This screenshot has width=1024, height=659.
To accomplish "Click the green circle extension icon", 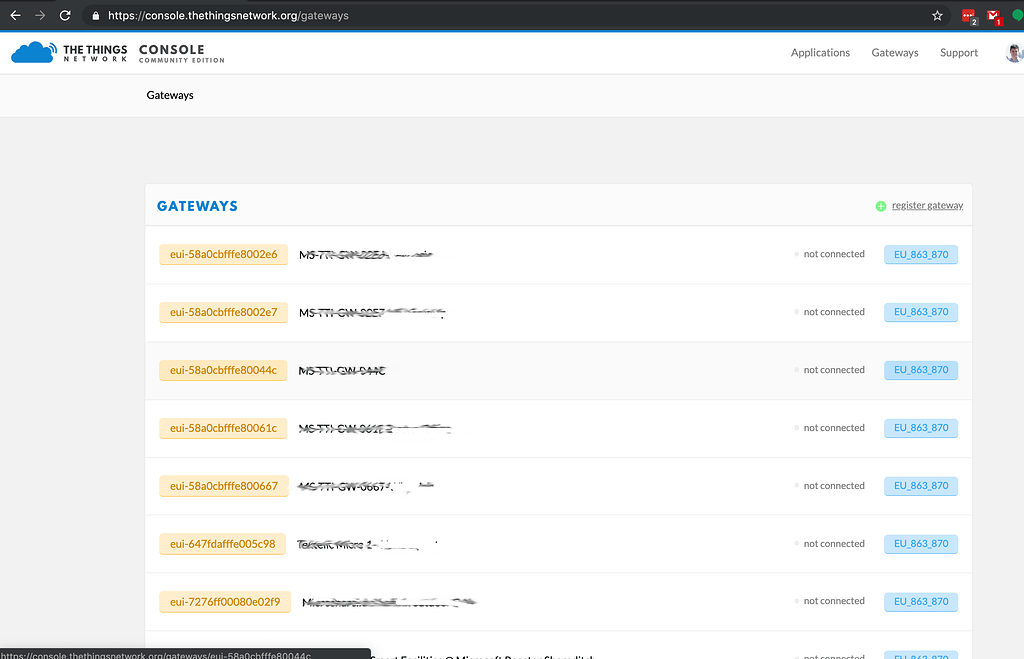I will click(1016, 16).
